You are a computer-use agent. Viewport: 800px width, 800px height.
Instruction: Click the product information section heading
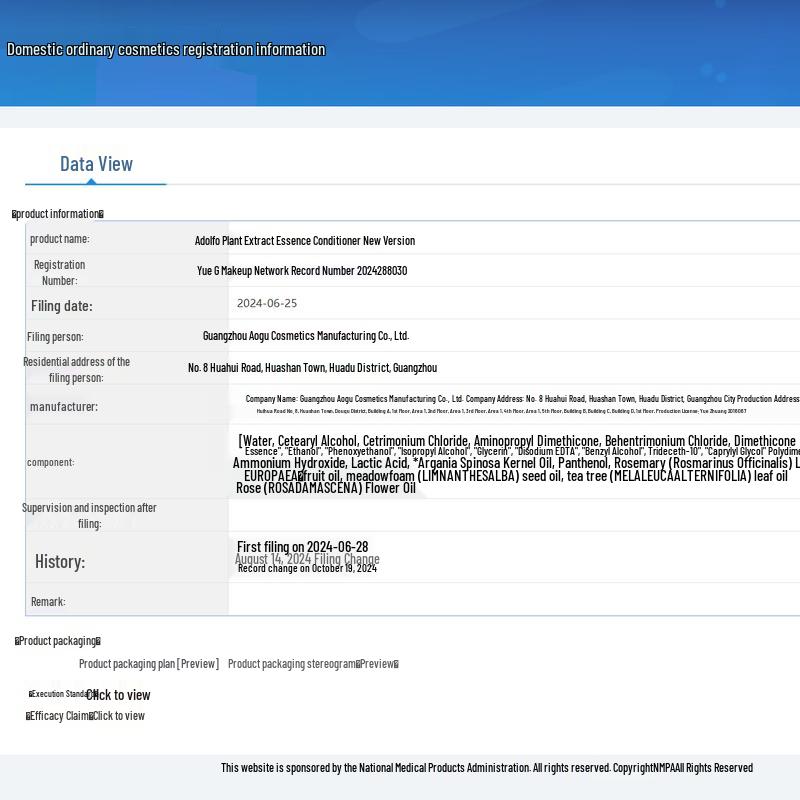[58, 214]
